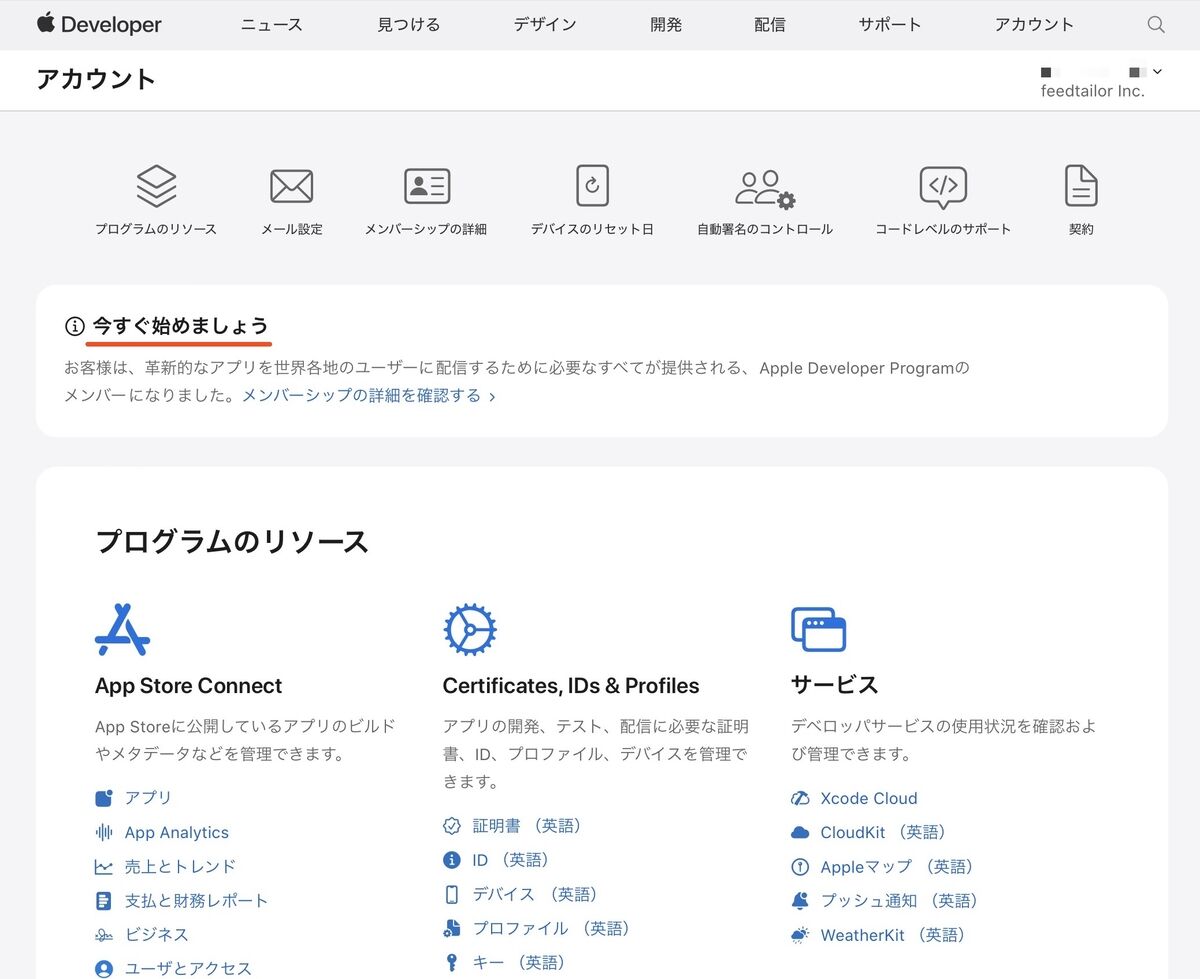Open the ID（英語） link

point(512,860)
